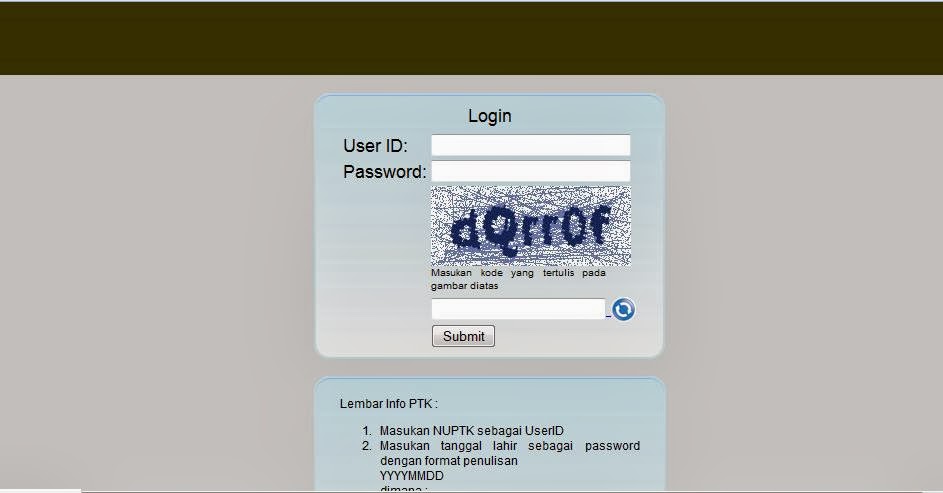Viewport: 943px width, 493px height.
Task: Click the 'Password:' label
Action: [x=384, y=172]
